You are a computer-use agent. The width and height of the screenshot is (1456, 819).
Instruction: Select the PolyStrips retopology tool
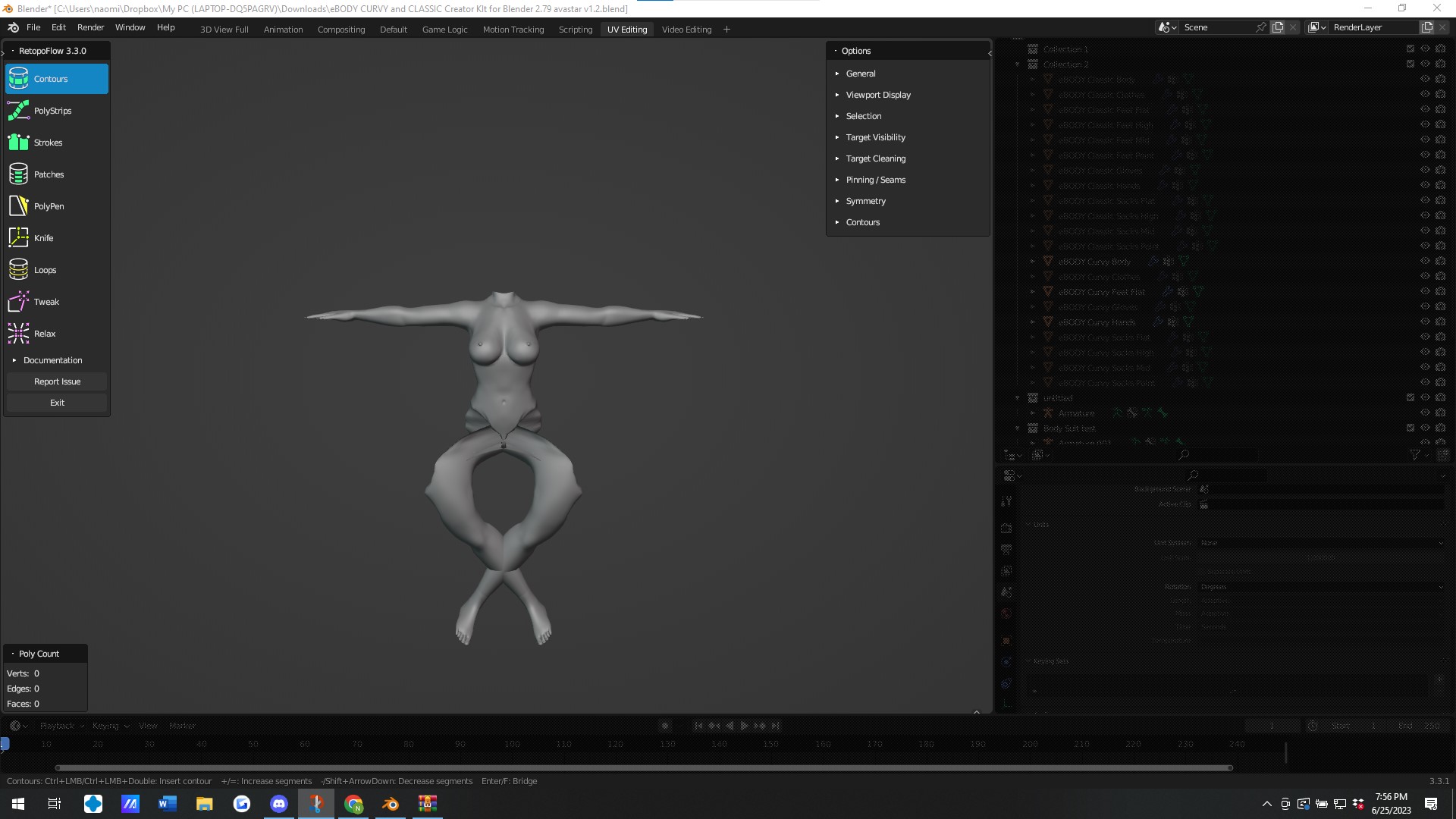pos(52,110)
